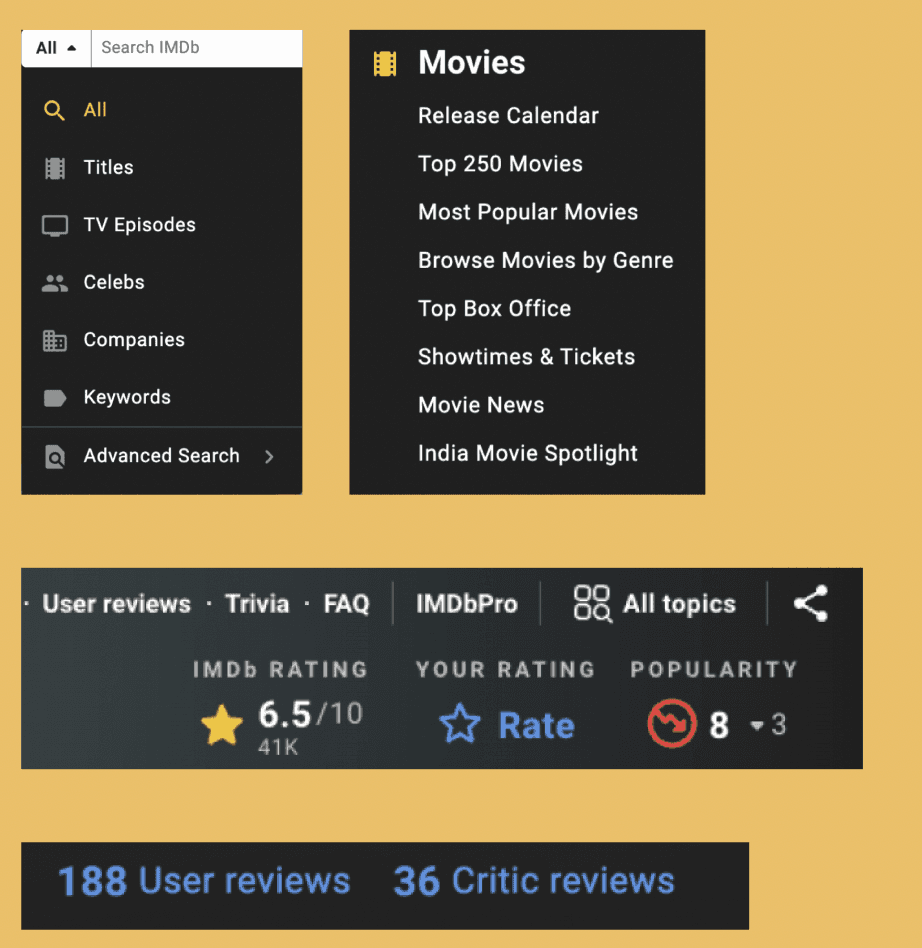Click the tag icon beside Keywords
The width and height of the screenshot is (922, 948).
click(54, 398)
